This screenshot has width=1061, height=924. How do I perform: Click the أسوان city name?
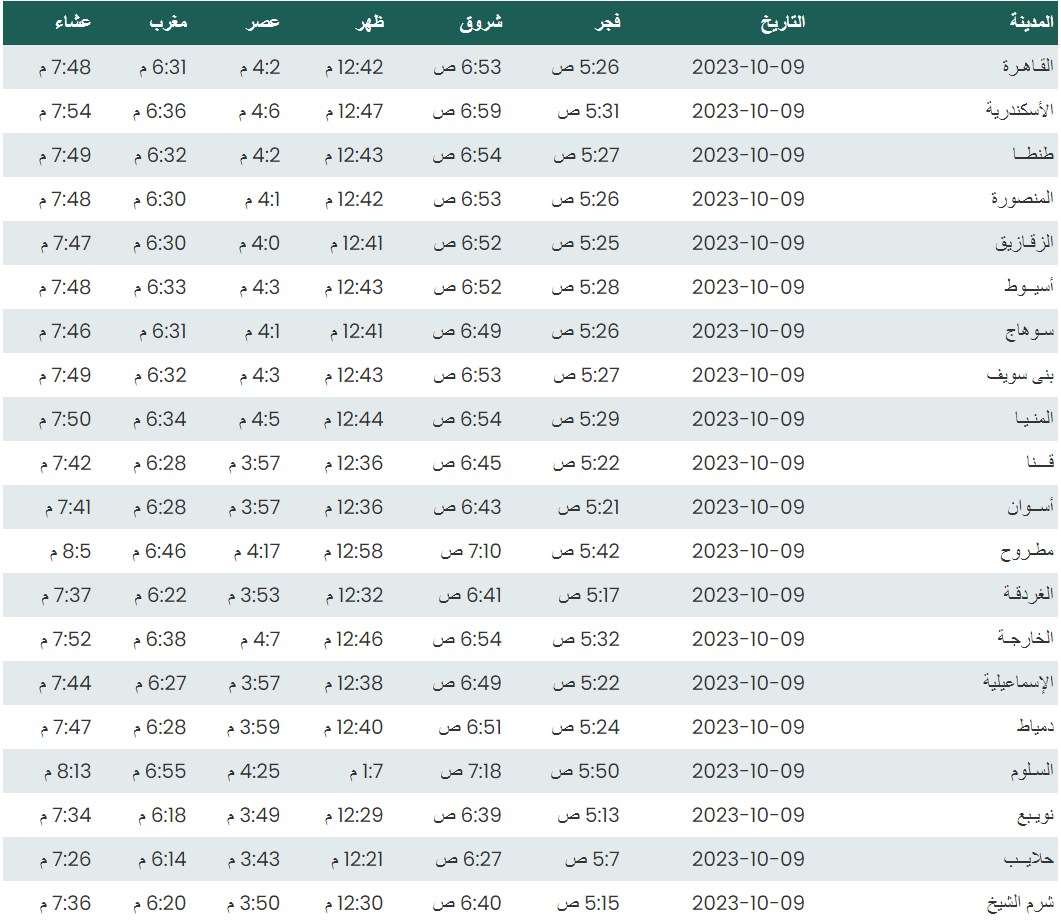click(x=1030, y=507)
